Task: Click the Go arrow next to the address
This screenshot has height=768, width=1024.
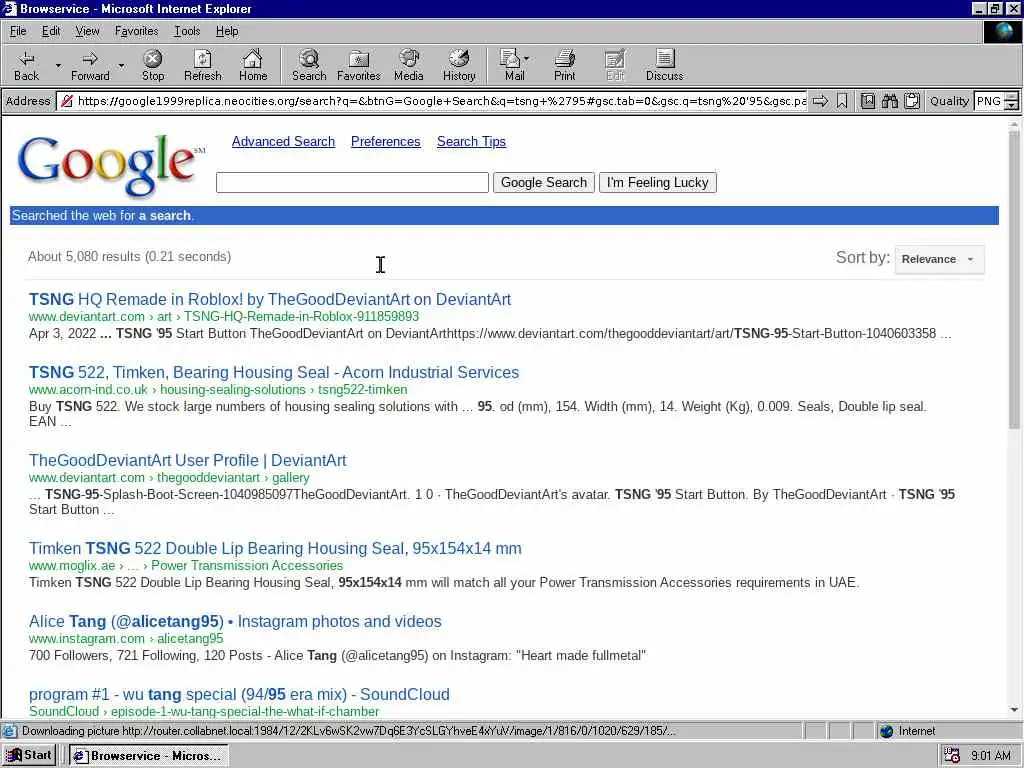Action: [820, 101]
